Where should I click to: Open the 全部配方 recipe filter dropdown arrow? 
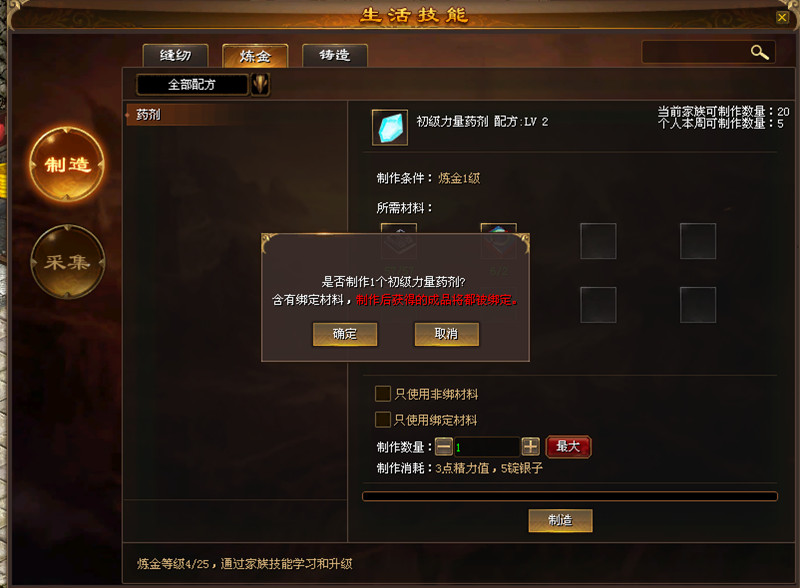[260, 84]
